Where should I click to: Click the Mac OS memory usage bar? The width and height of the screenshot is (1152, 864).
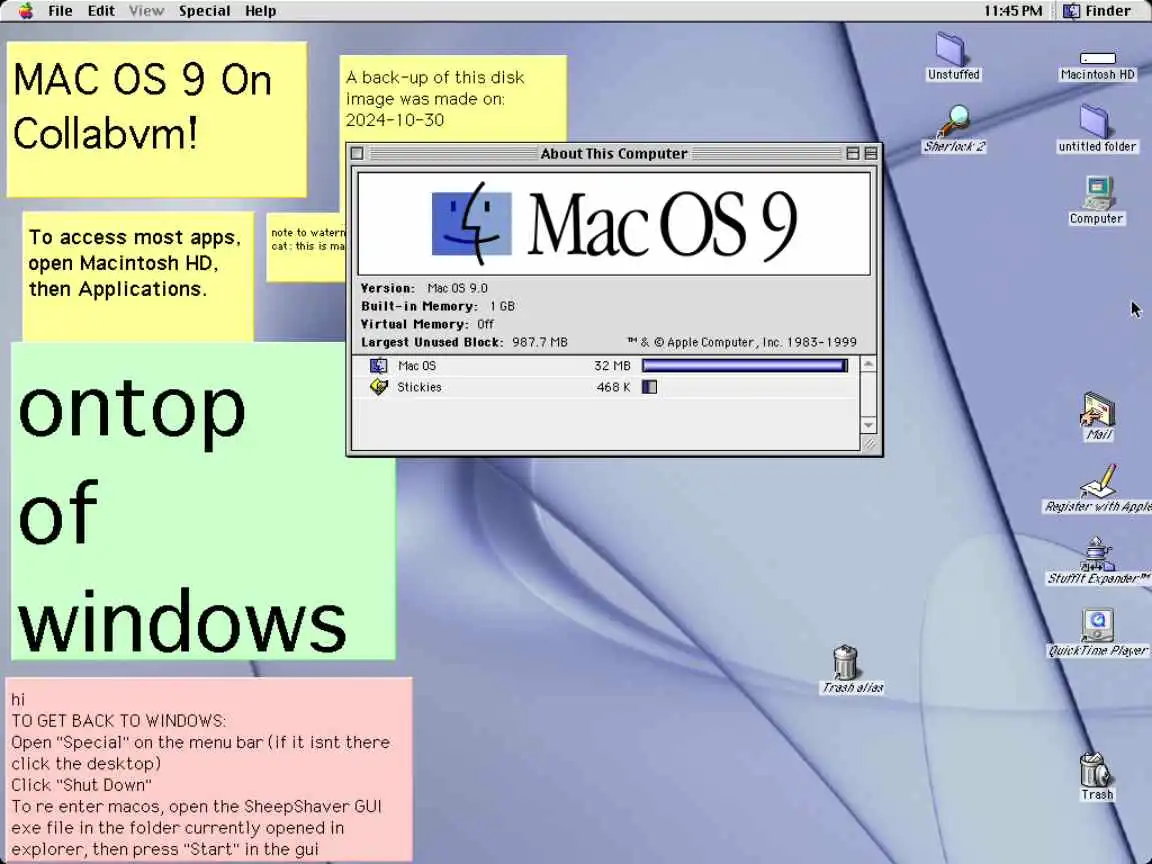point(745,365)
